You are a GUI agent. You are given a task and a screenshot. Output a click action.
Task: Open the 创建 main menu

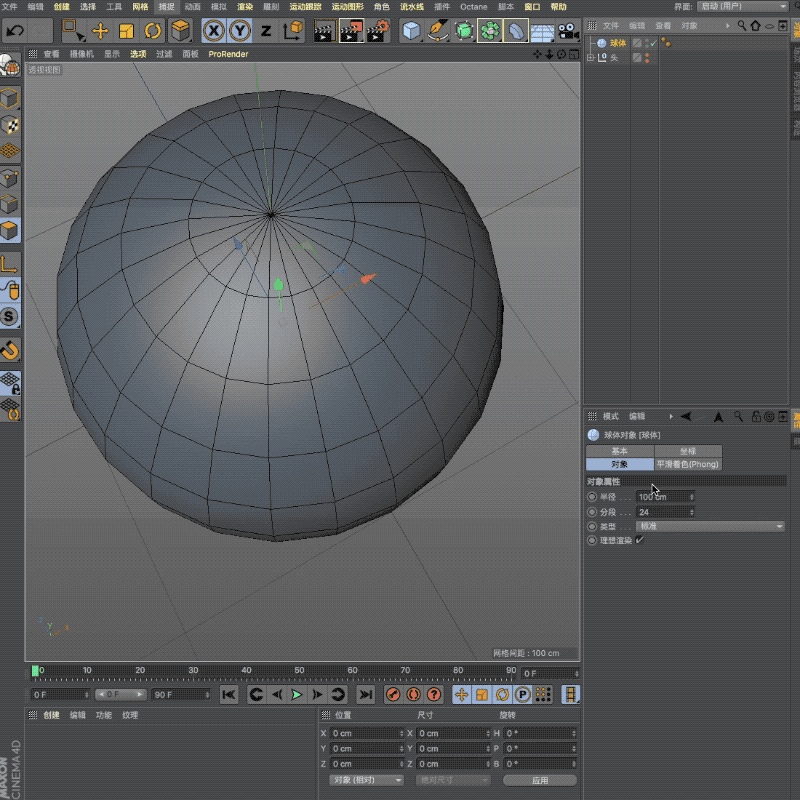click(61, 7)
